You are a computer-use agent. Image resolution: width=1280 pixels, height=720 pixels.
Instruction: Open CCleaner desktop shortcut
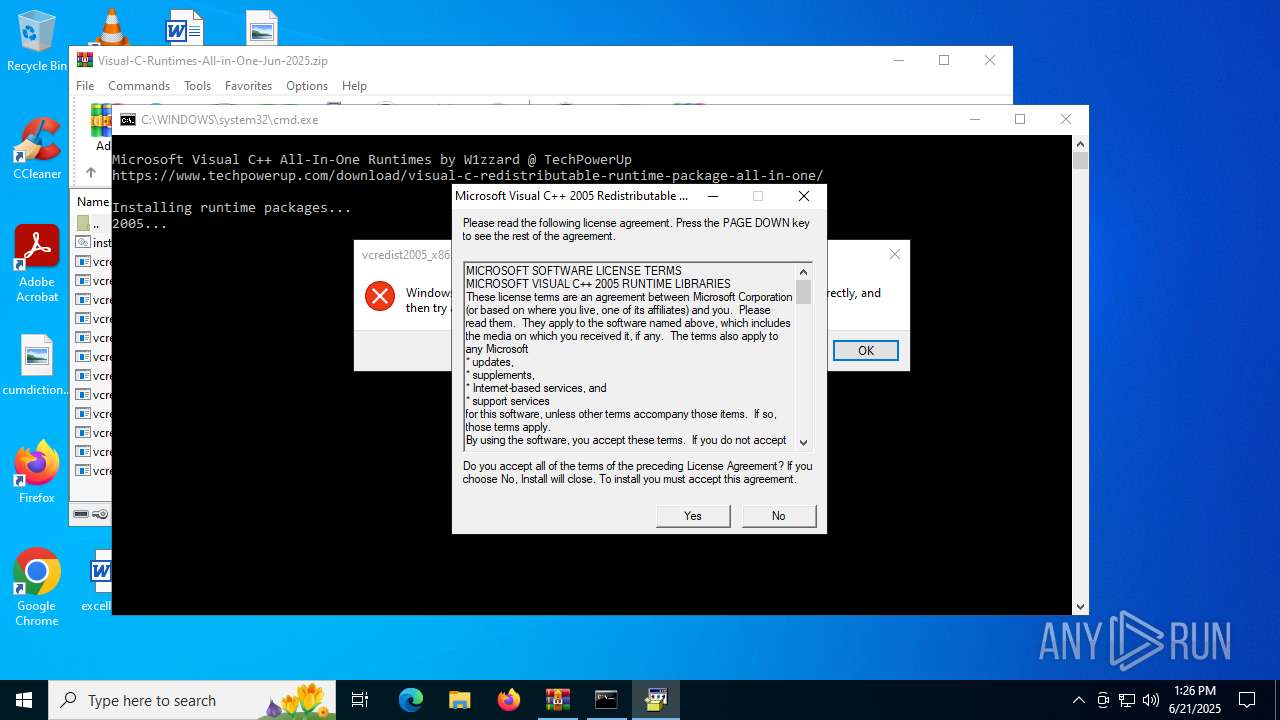(37, 149)
